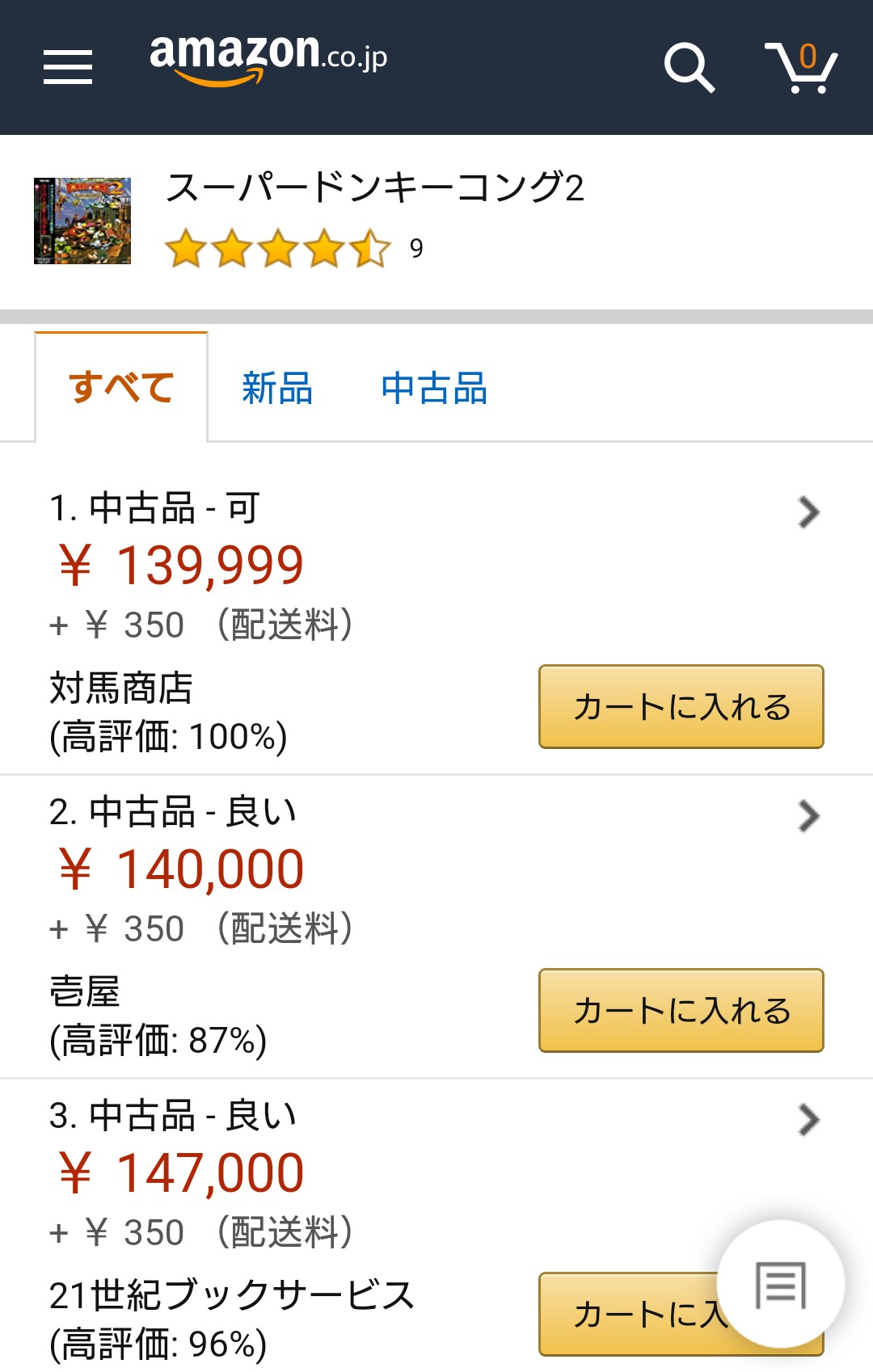Open the スーパードンキーコング2 product title
The height and width of the screenshot is (1372, 873).
click(374, 187)
